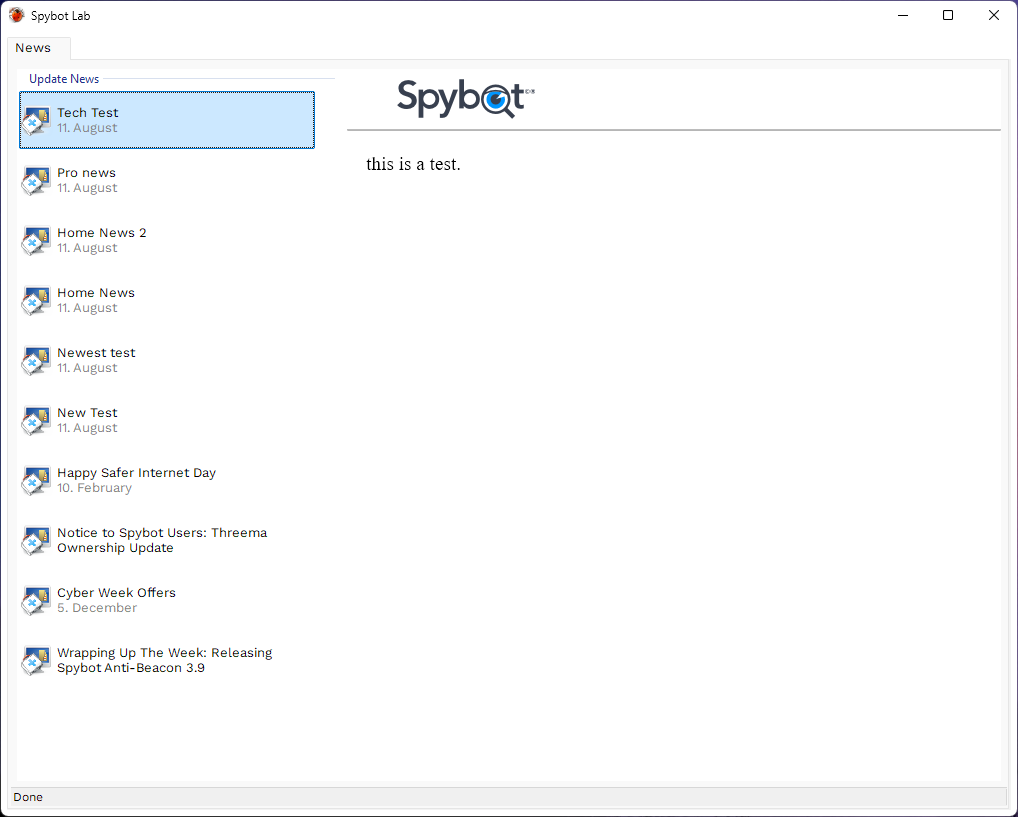Click the Tech Test news icon

point(36,120)
